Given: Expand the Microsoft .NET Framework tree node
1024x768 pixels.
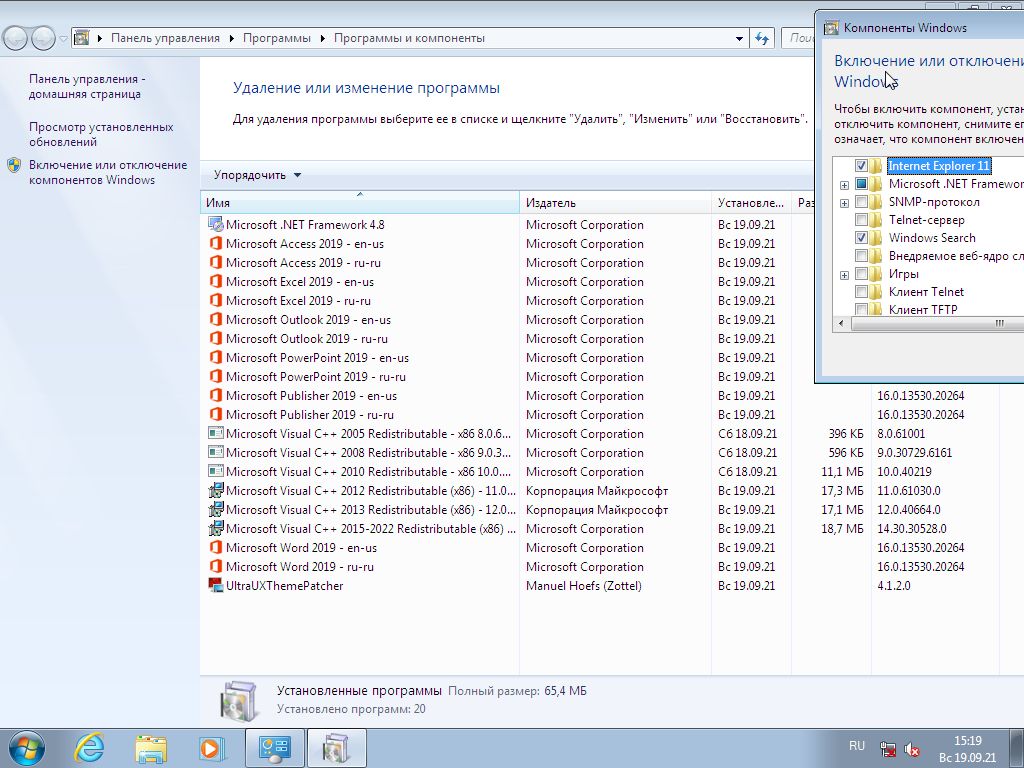Looking at the screenshot, I should pyautogui.click(x=844, y=185).
